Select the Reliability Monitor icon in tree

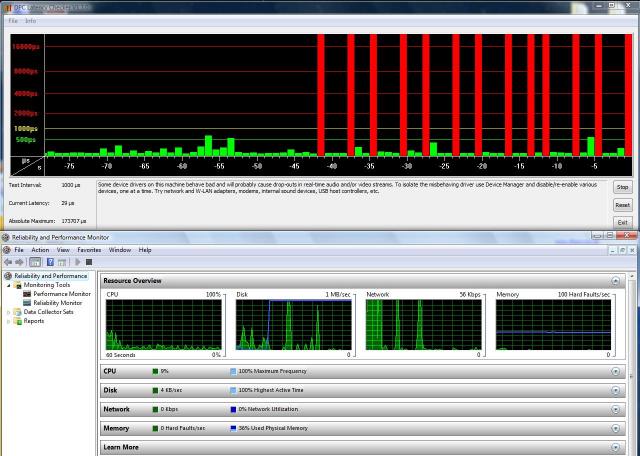coord(27,303)
